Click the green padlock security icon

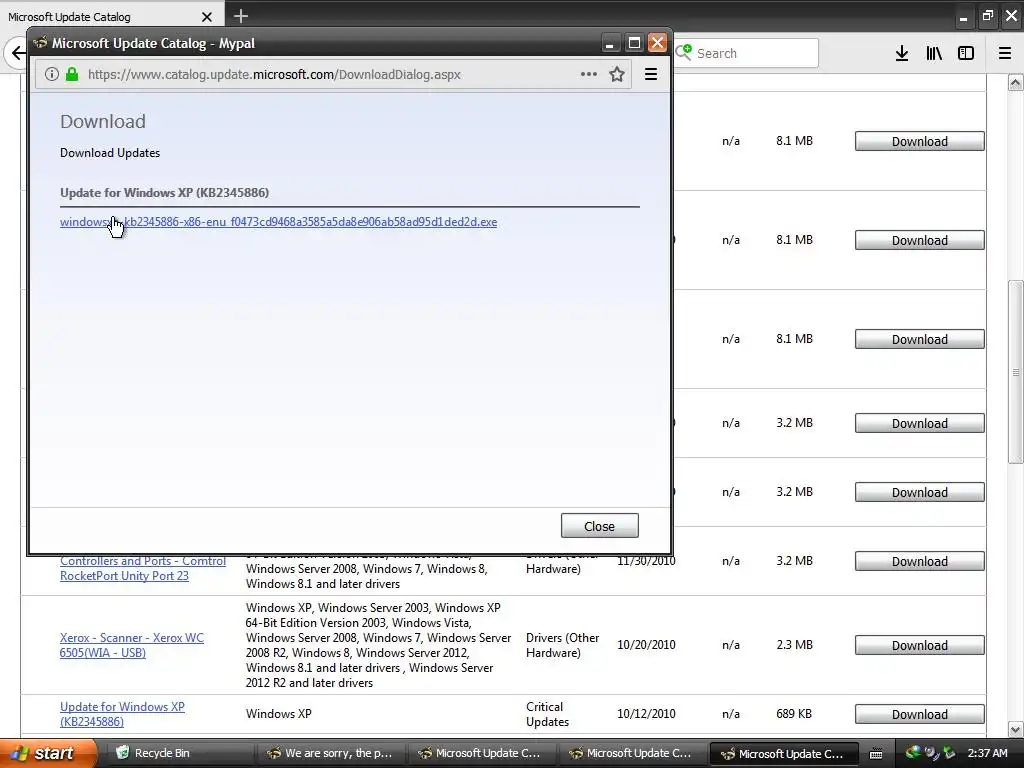[x=72, y=74]
